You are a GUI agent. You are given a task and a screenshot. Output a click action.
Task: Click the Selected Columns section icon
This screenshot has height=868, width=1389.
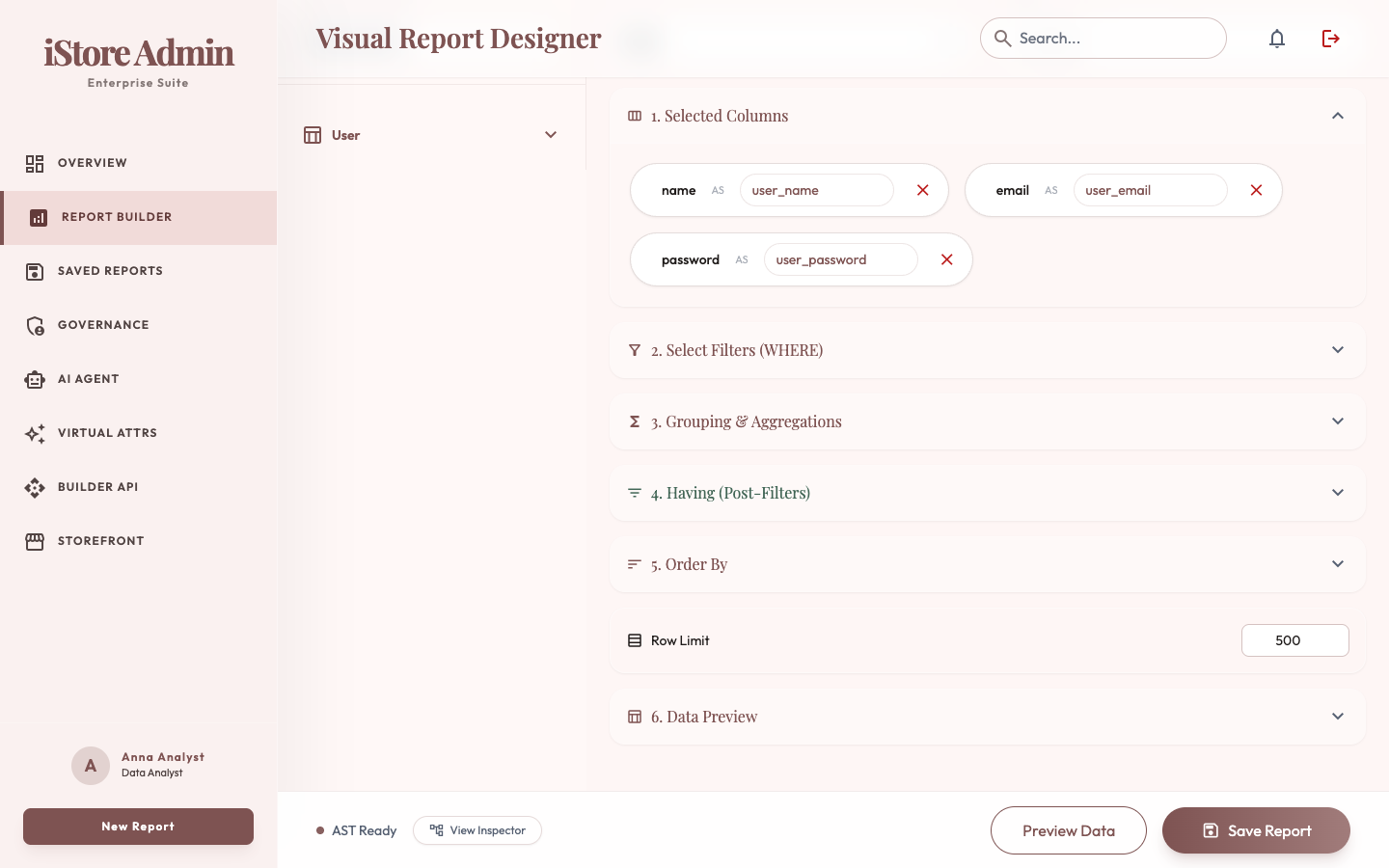(635, 116)
